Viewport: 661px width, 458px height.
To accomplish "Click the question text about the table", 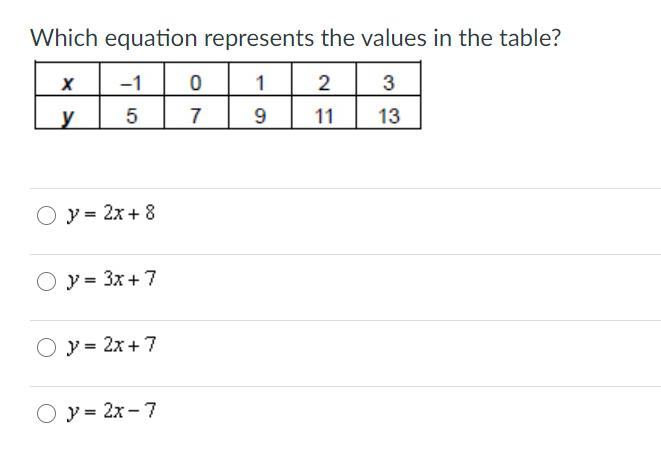I will 296,38.
